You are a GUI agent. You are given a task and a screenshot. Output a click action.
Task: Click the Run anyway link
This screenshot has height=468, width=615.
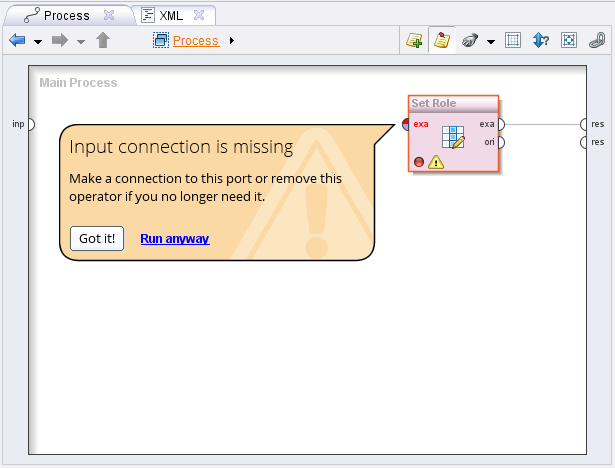174,239
